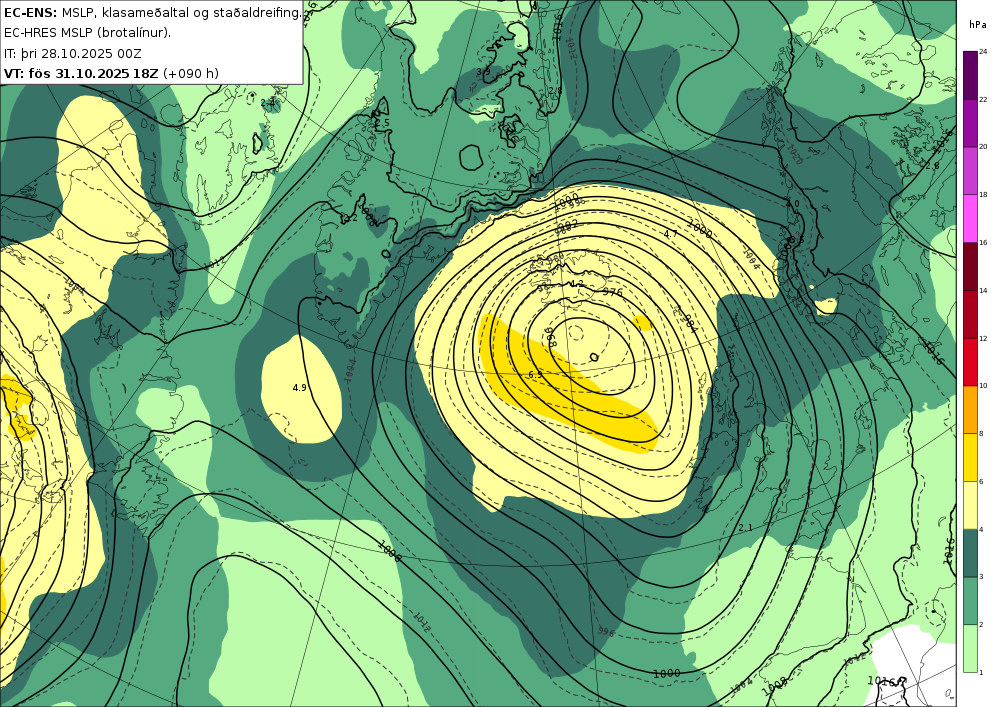Click the 'IT: þri 28.10.2025 00Z' initial time line
This screenshot has width=1000, height=707.
point(73,53)
